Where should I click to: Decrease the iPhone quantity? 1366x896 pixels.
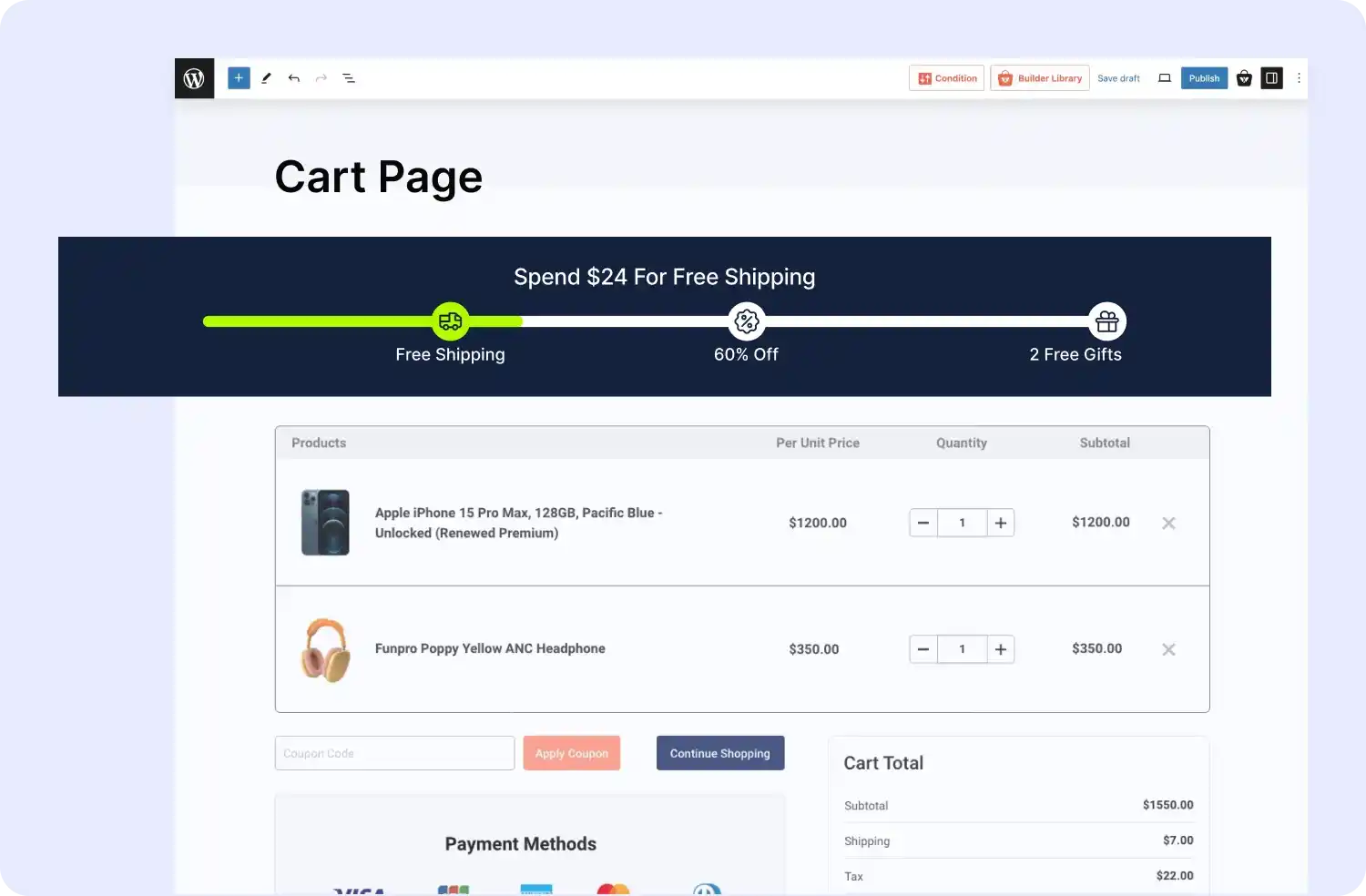(923, 523)
